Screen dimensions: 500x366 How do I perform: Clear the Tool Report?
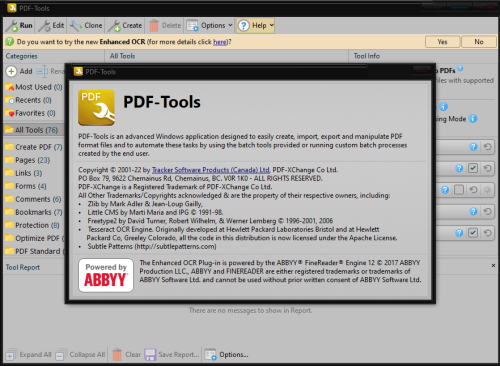click(127, 355)
